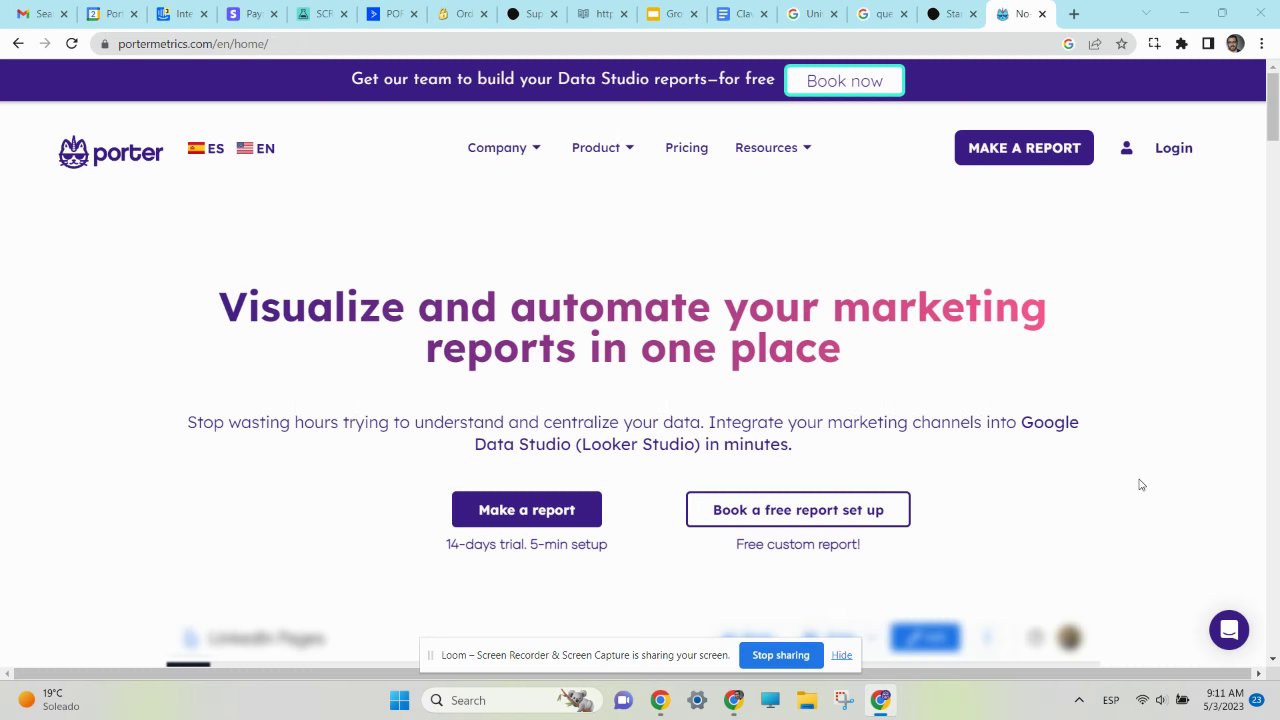Click the user profile icon beside Login
Image resolution: width=1280 pixels, height=720 pixels.
coord(1126,148)
